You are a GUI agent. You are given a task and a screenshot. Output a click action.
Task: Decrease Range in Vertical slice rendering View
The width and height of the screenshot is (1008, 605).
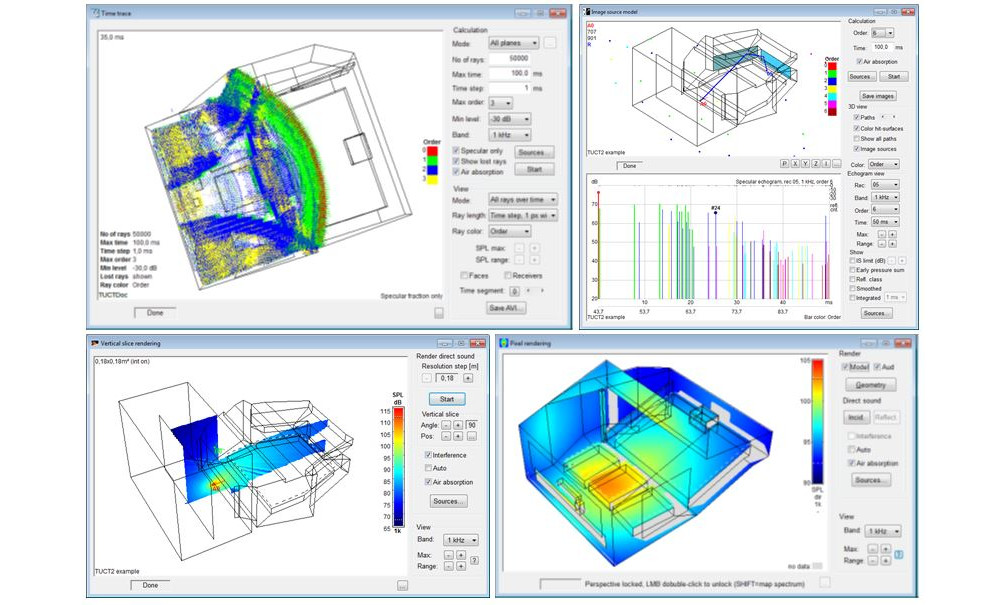click(449, 566)
